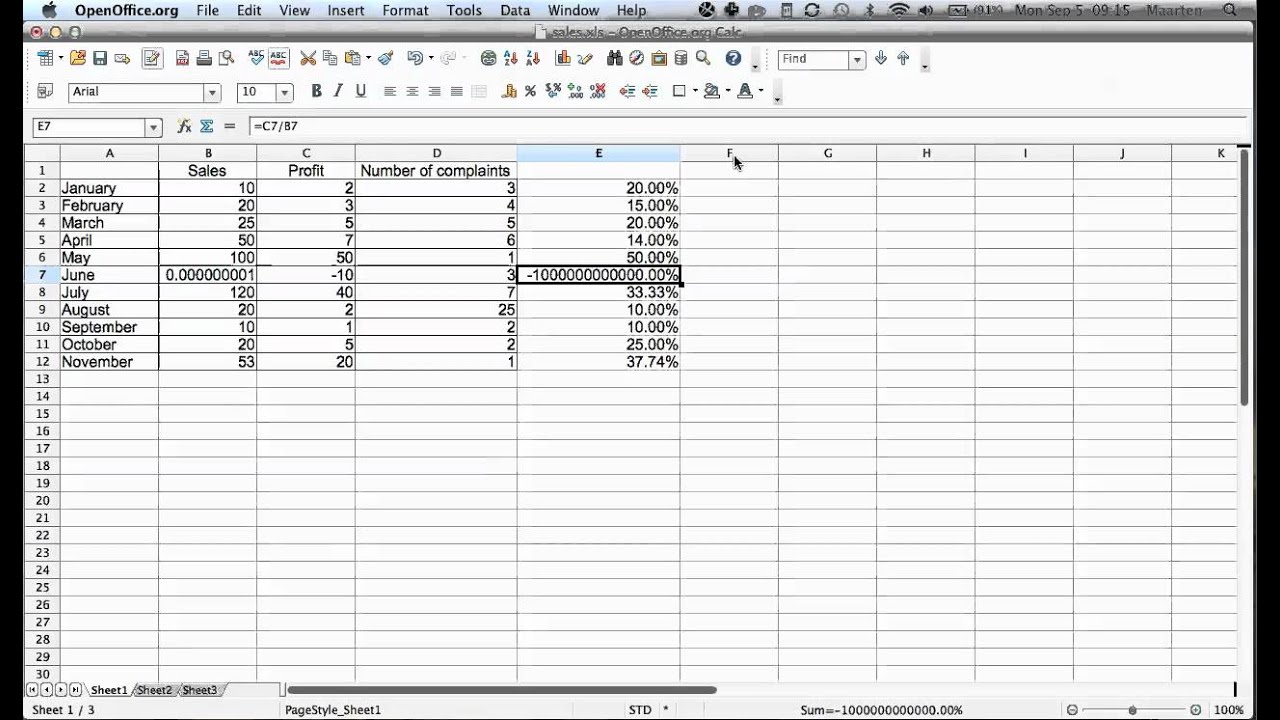
Task: Click the Sum sigma icon
Action: [x=207, y=126]
